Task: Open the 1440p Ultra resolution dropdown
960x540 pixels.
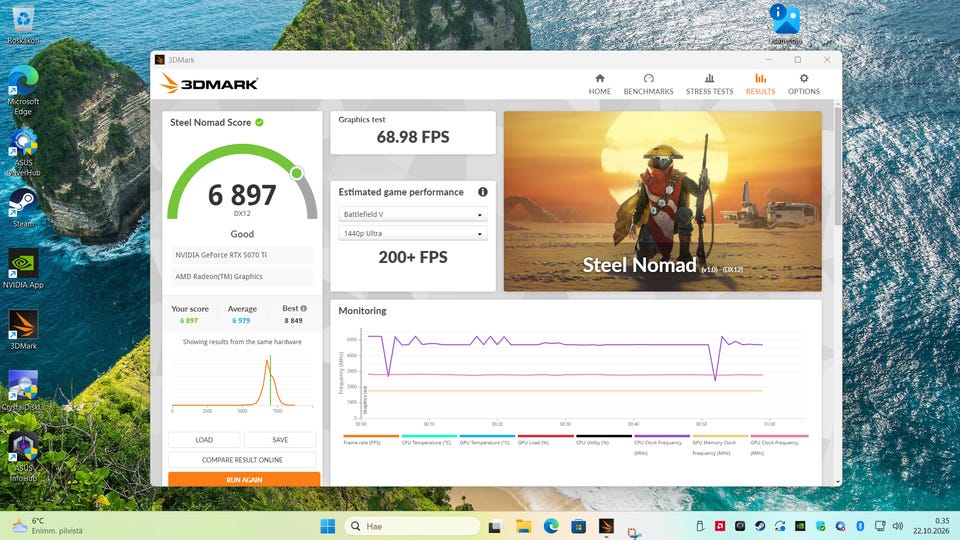Action: [x=413, y=233]
